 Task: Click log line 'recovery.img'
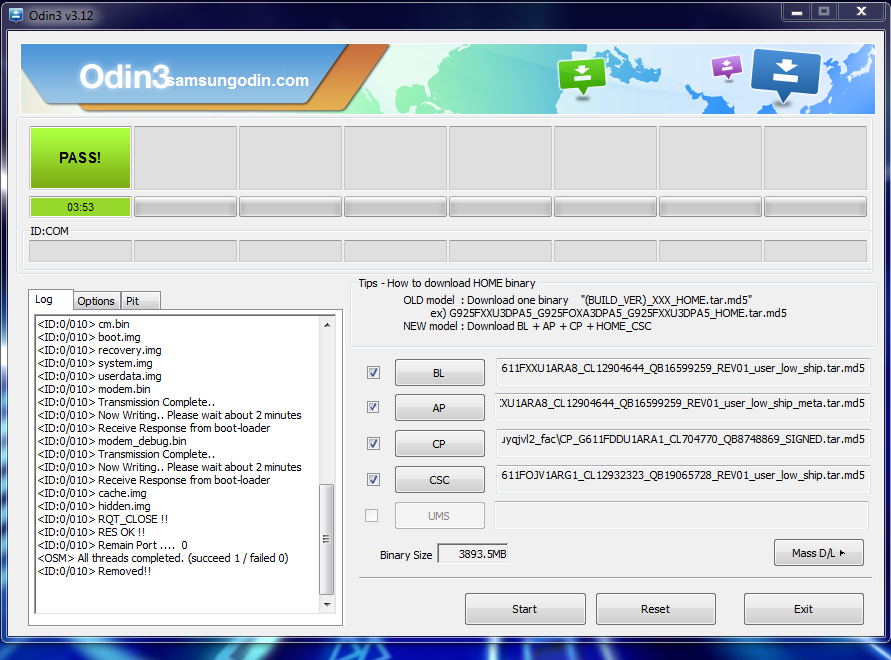[99, 350]
